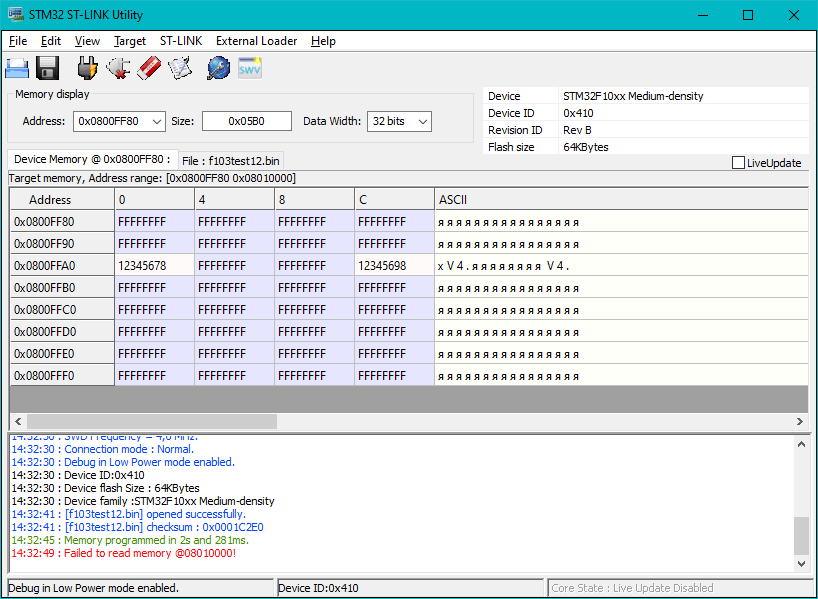Click the 'Device family' log line
This screenshot has height=599, width=818.
[x=143, y=501]
